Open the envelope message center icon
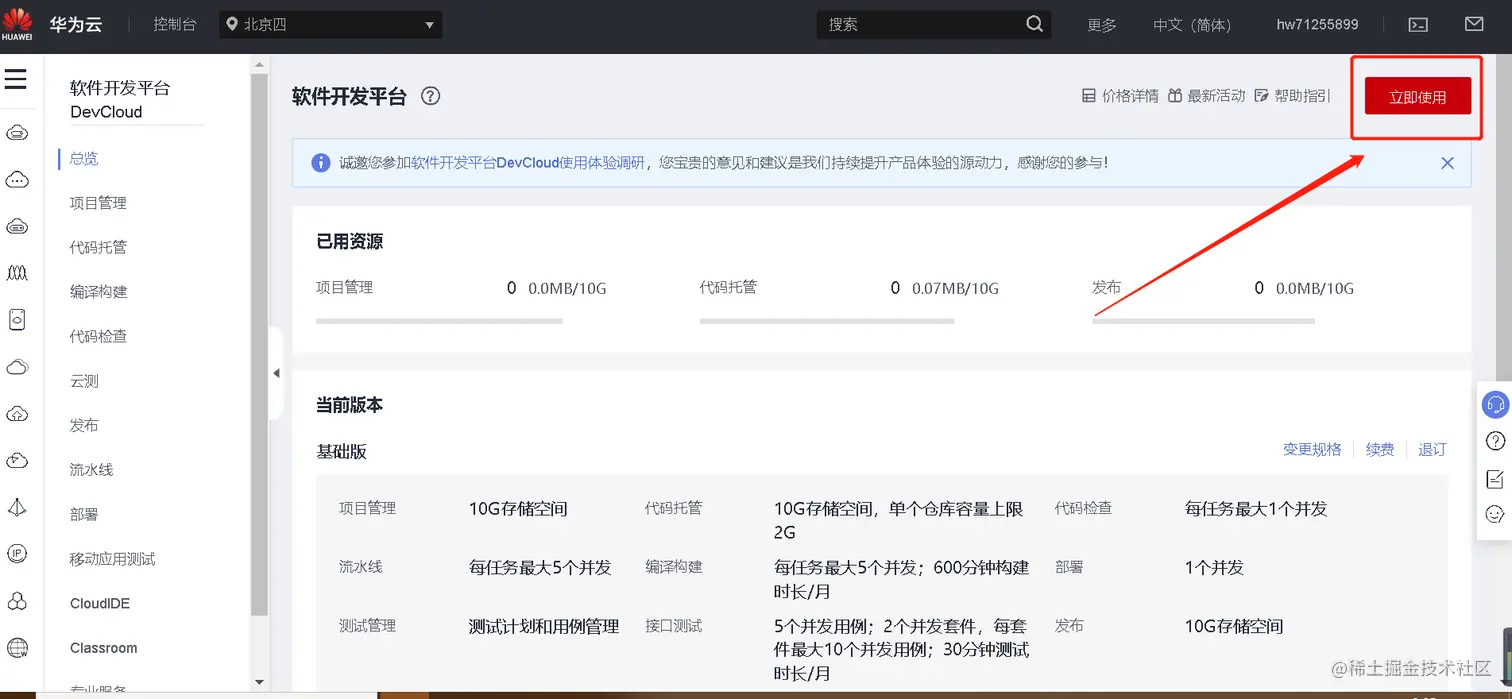The width and height of the screenshot is (1512, 699). click(1474, 24)
